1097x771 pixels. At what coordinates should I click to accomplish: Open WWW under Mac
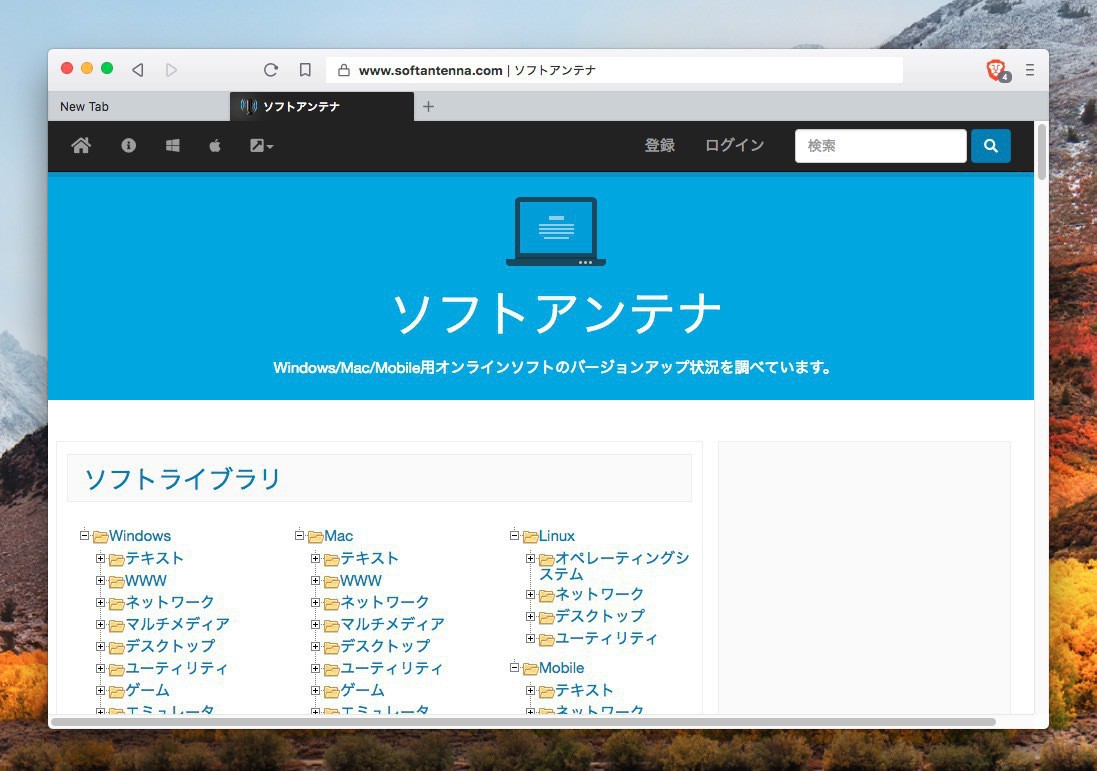(x=361, y=581)
